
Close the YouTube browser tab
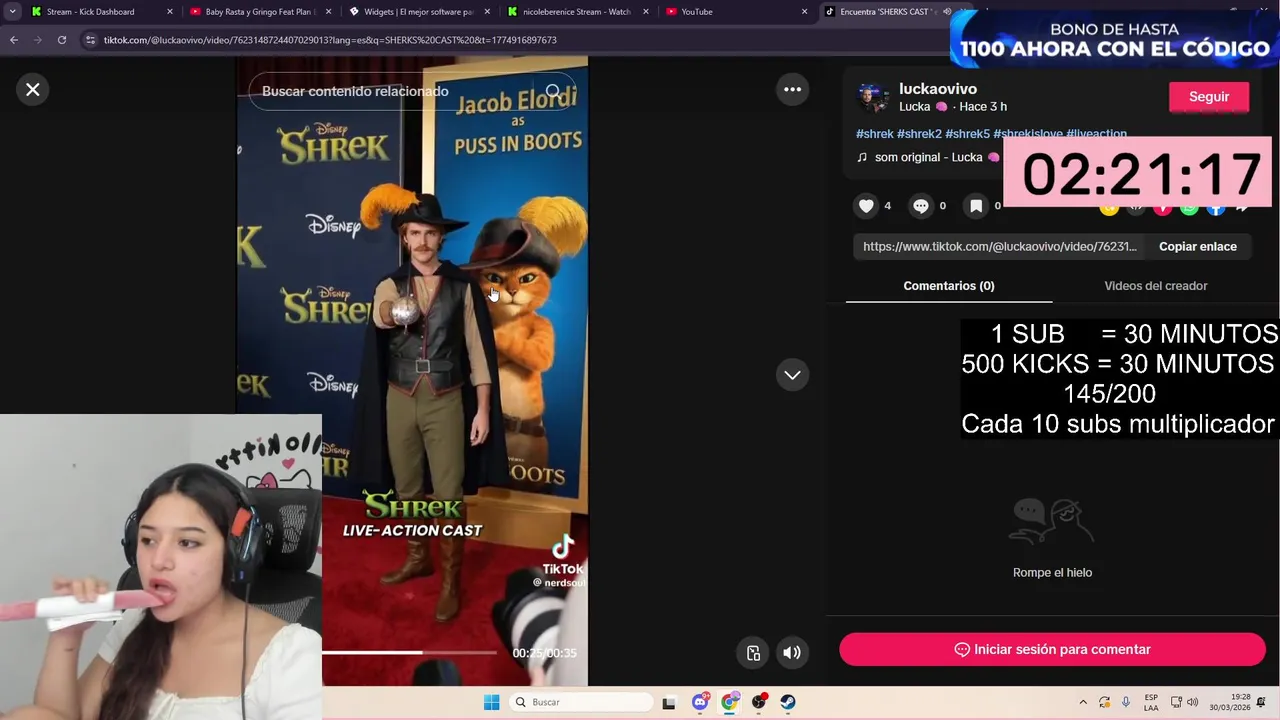tap(804, 12)
